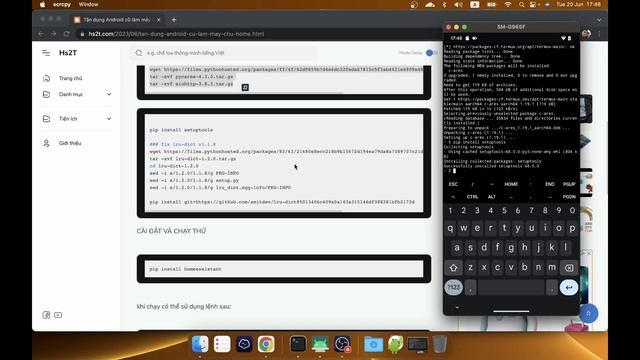Tap the shift key on phone keyboard
Viewport: 640px width, 360px height.
click(453, 268)
